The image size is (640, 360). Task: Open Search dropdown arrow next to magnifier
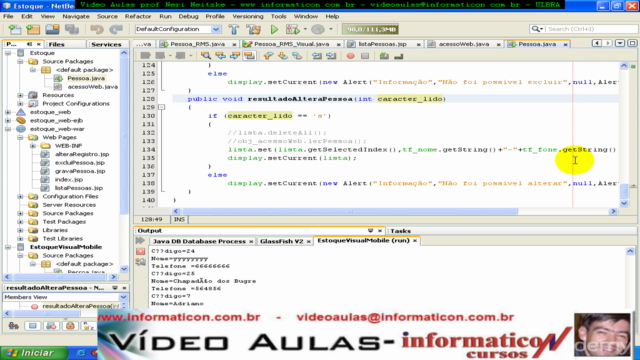(x=542, y=29)
